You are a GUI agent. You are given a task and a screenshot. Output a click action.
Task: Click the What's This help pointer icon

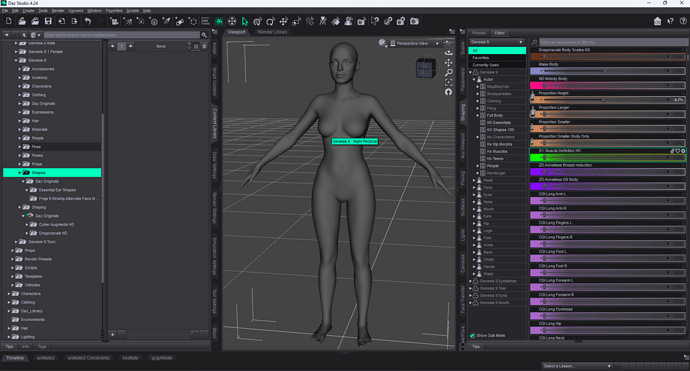(670, 21)
